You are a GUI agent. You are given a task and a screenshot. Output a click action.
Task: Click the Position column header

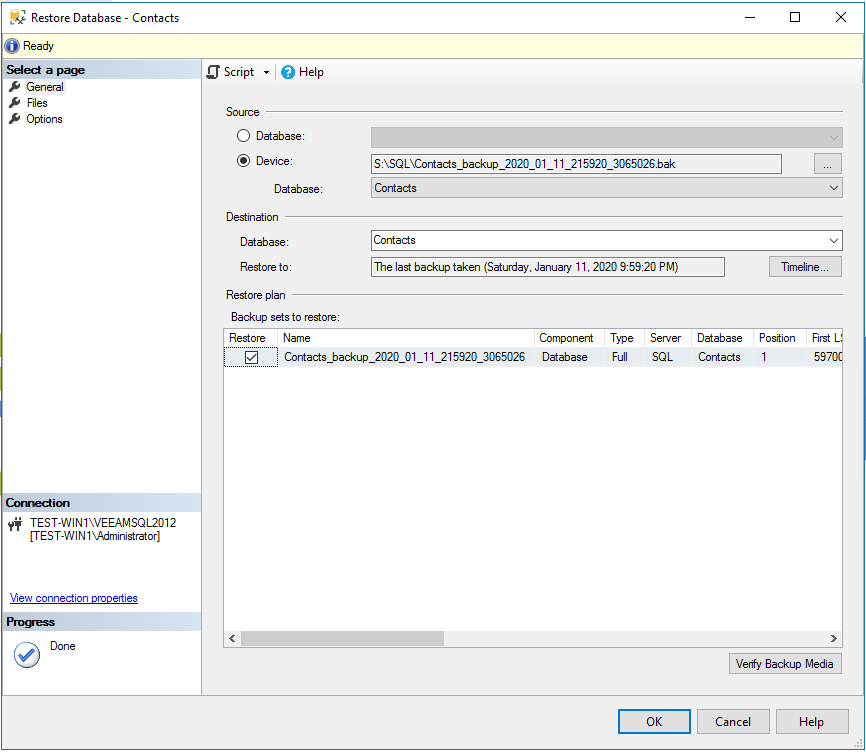(780, 338)
